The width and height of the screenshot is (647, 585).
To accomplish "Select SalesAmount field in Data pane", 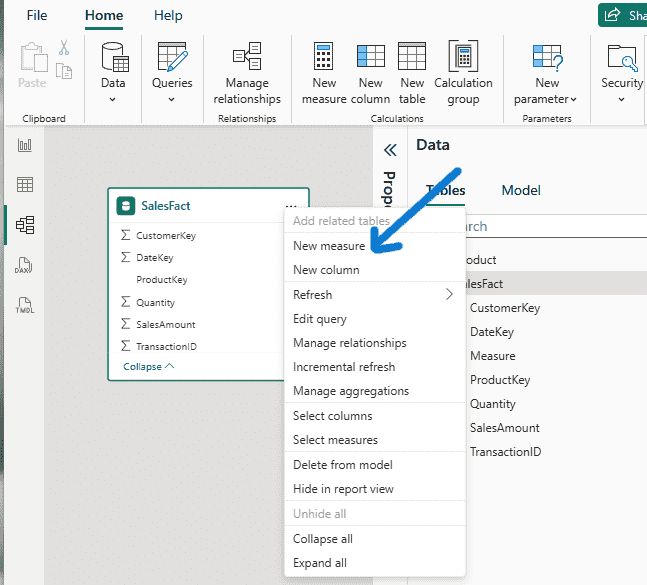I will pyautogui.click(x=504, y=428).
